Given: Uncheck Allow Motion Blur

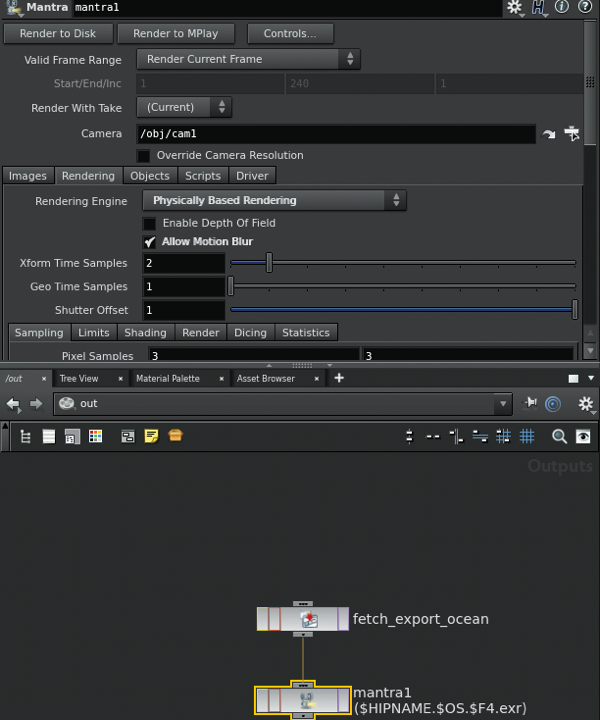Looking at the screenshot, I should (x=149, y=242).
